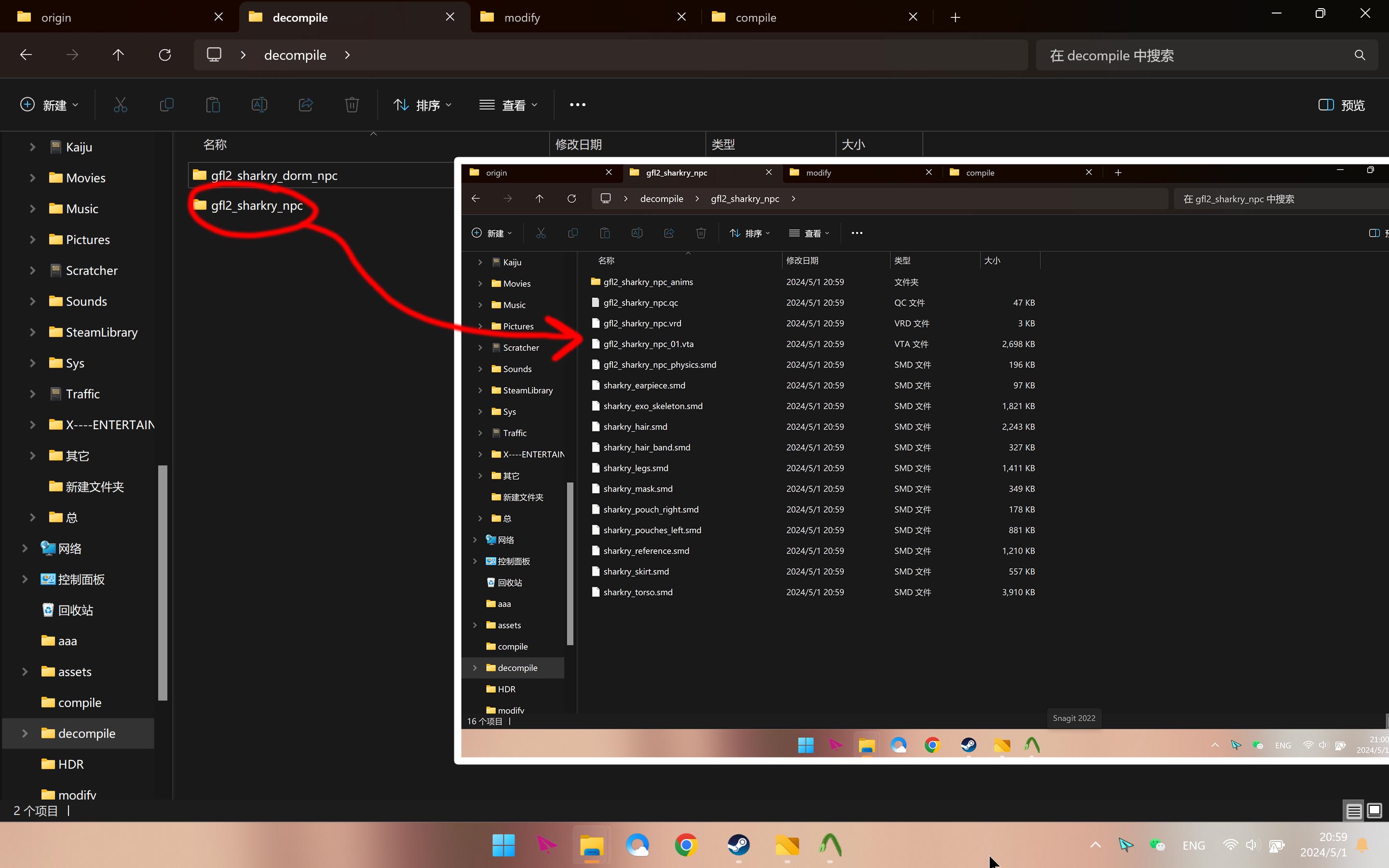The height and width of the screenshot is (868, 1389).
Task: Click the Share icon in toolbar
Action: (x=305, y=105)
